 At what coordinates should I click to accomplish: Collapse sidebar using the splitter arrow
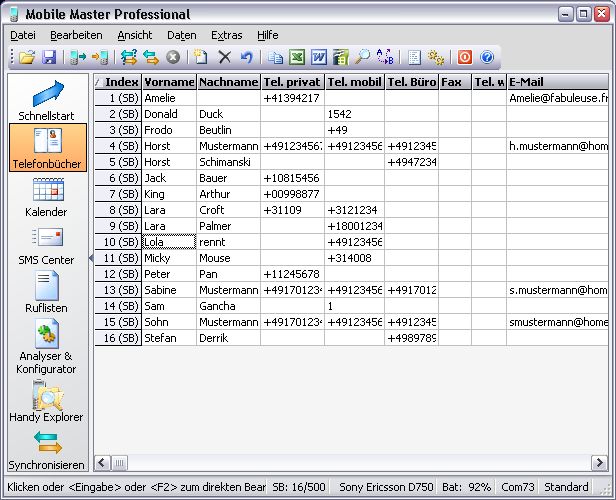[x=90, y=259]
